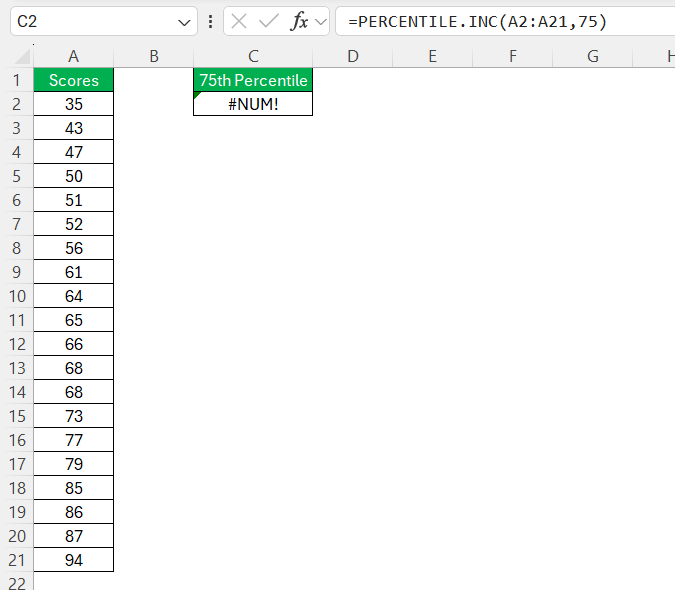
Task: Select cell containing 35
Action: [x=74, y=104]
